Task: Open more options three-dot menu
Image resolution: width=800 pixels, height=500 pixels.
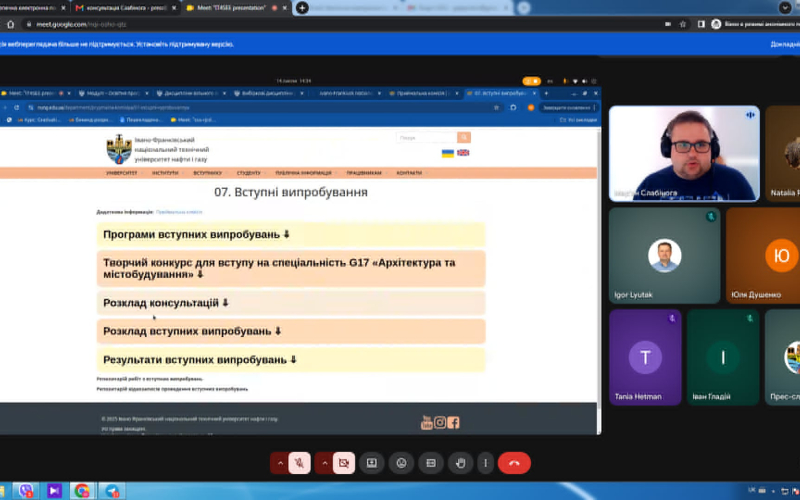Action: [485, 463]
